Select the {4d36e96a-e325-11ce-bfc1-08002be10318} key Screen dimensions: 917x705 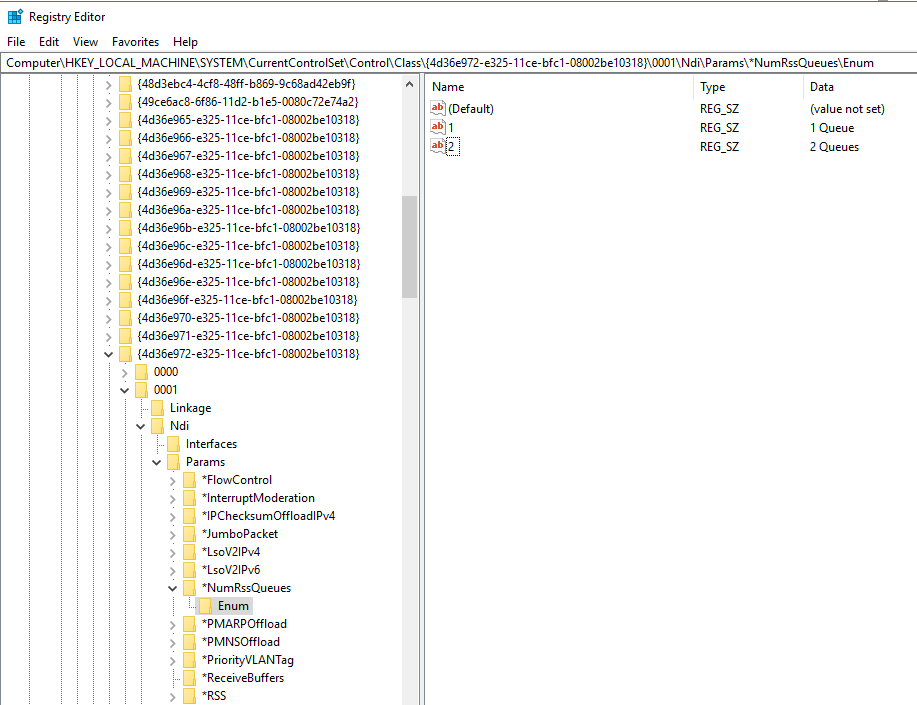point(248,210)
